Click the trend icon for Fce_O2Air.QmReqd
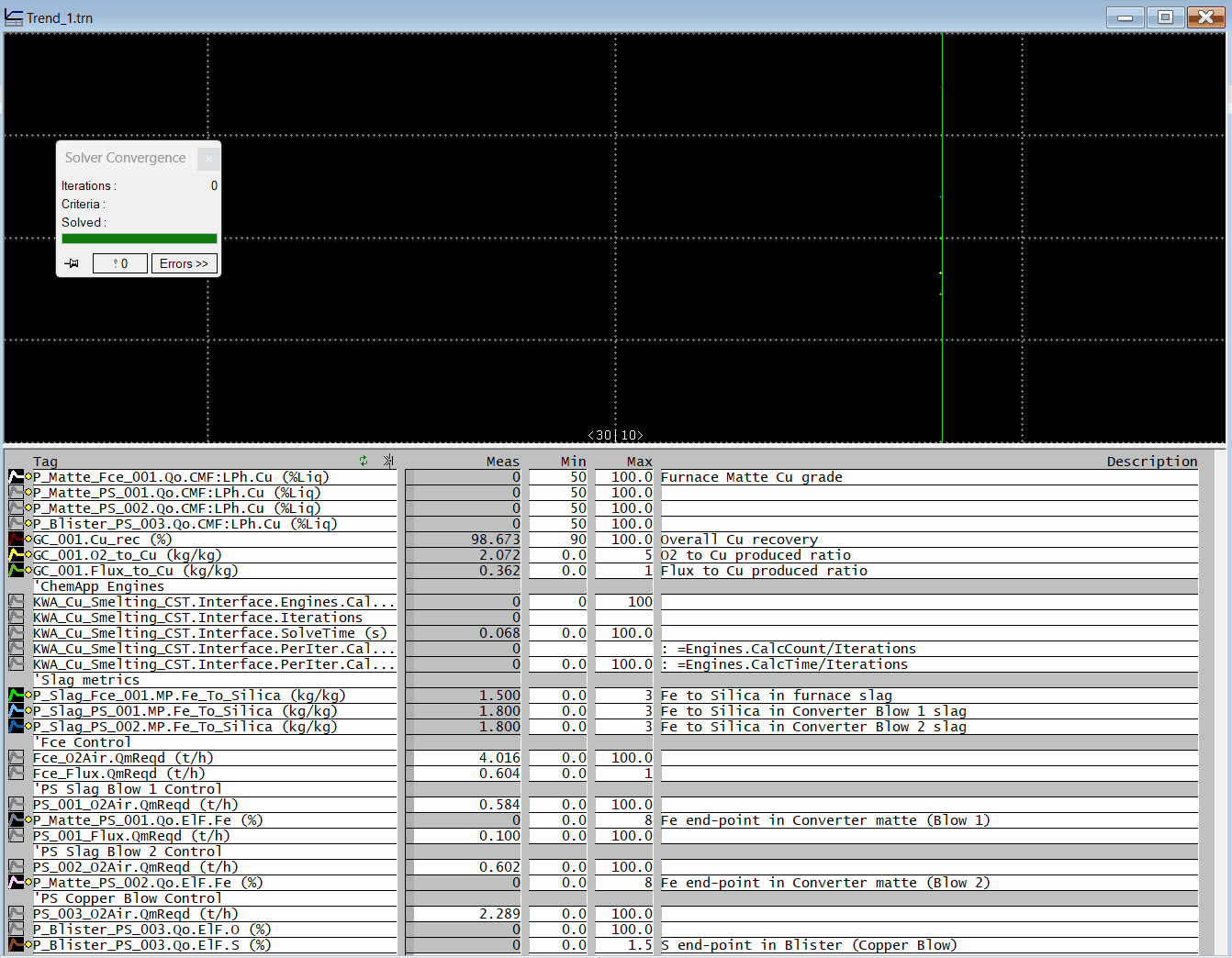This screenshot has height=958, width=1232. (x=16, y=758)
